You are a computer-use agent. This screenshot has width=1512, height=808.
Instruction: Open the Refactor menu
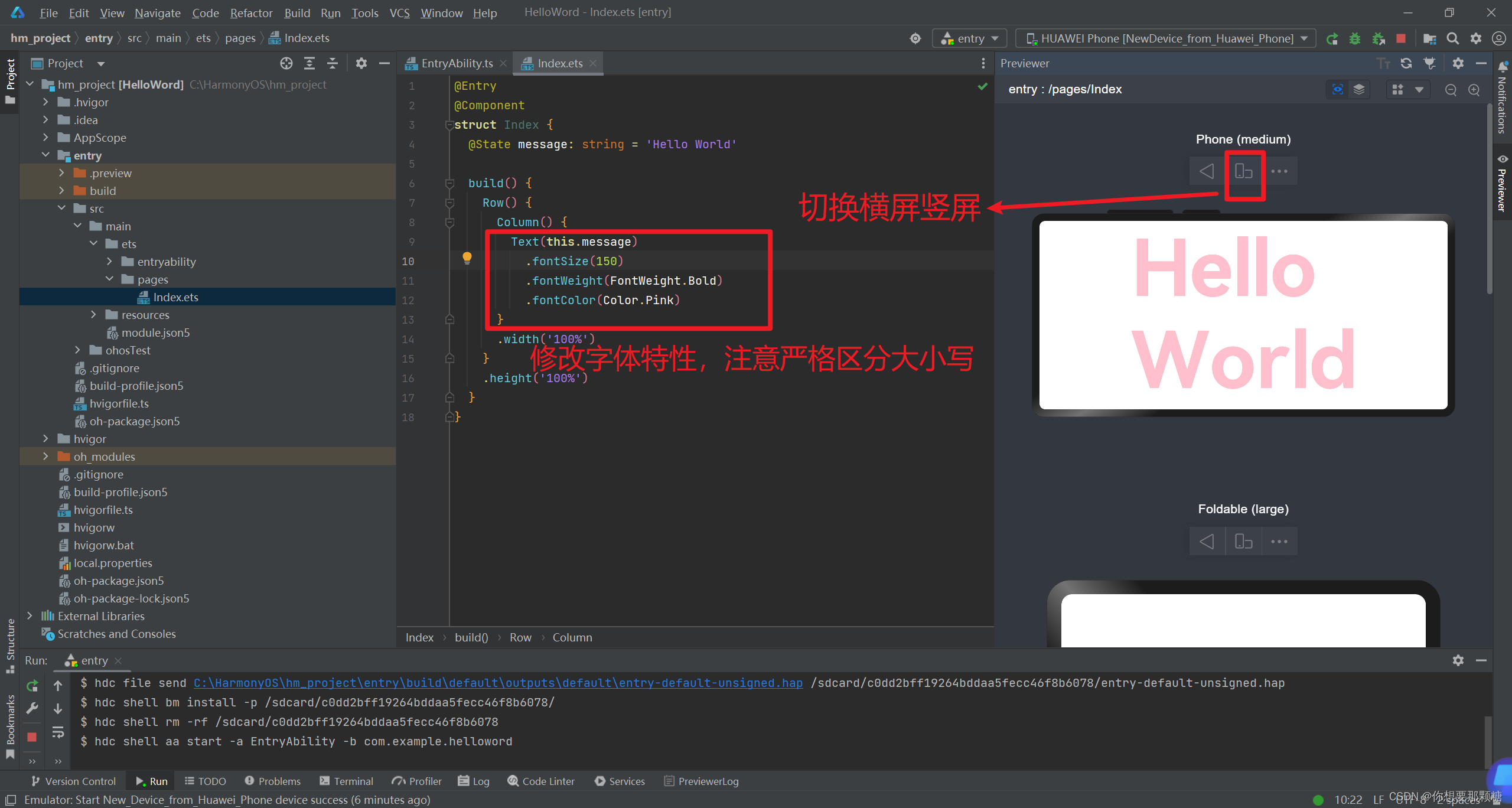(x=251, y=12)
